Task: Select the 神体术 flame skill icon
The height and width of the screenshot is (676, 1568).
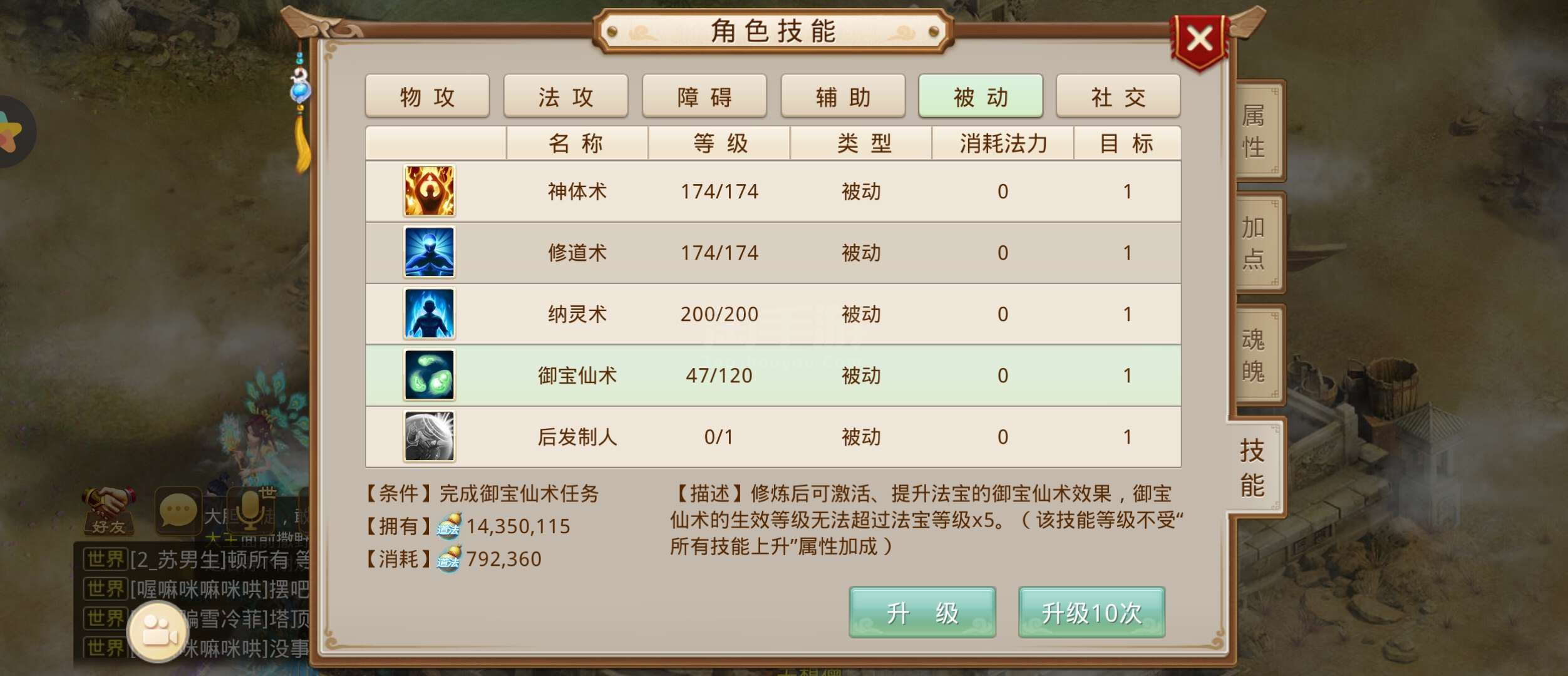Action: [429, 191]
